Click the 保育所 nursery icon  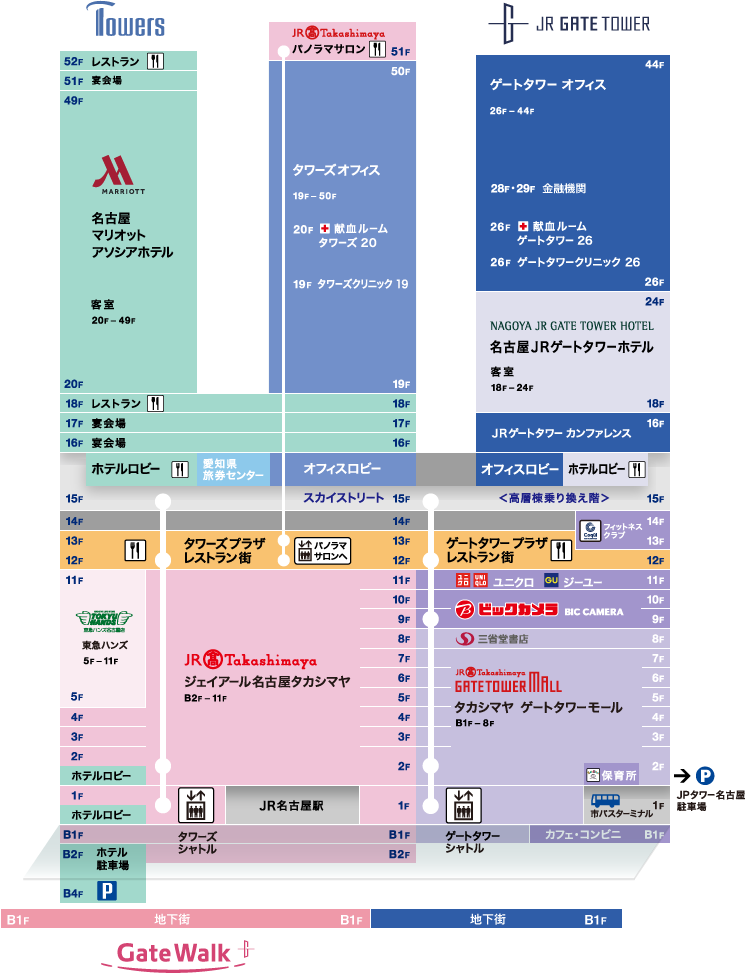593,775
